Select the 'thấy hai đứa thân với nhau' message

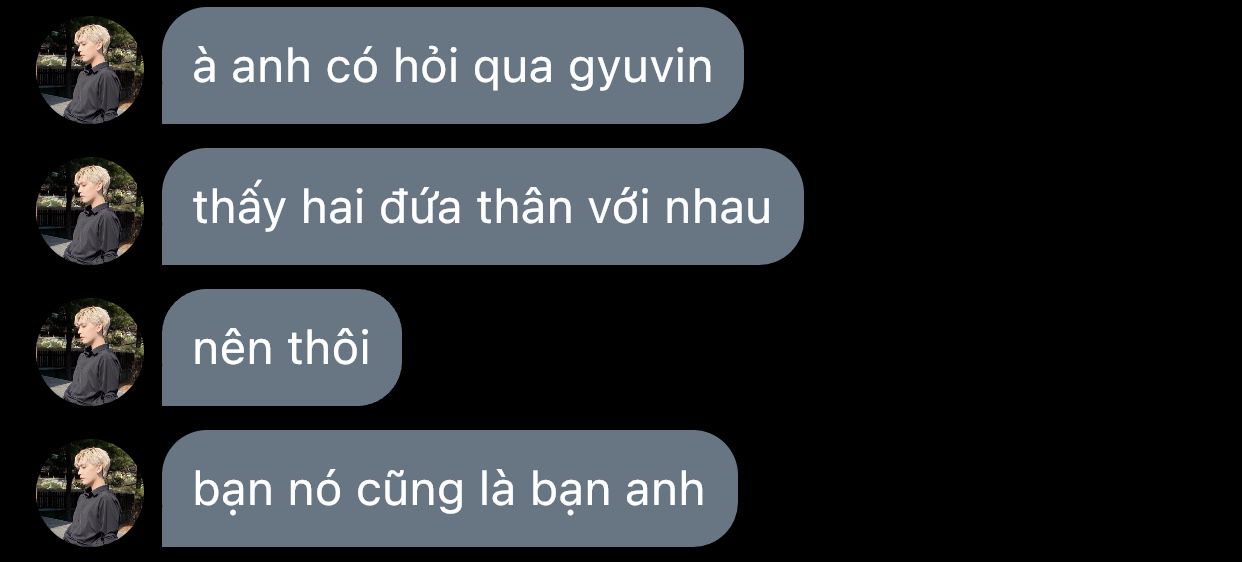(x=483, y=207)
